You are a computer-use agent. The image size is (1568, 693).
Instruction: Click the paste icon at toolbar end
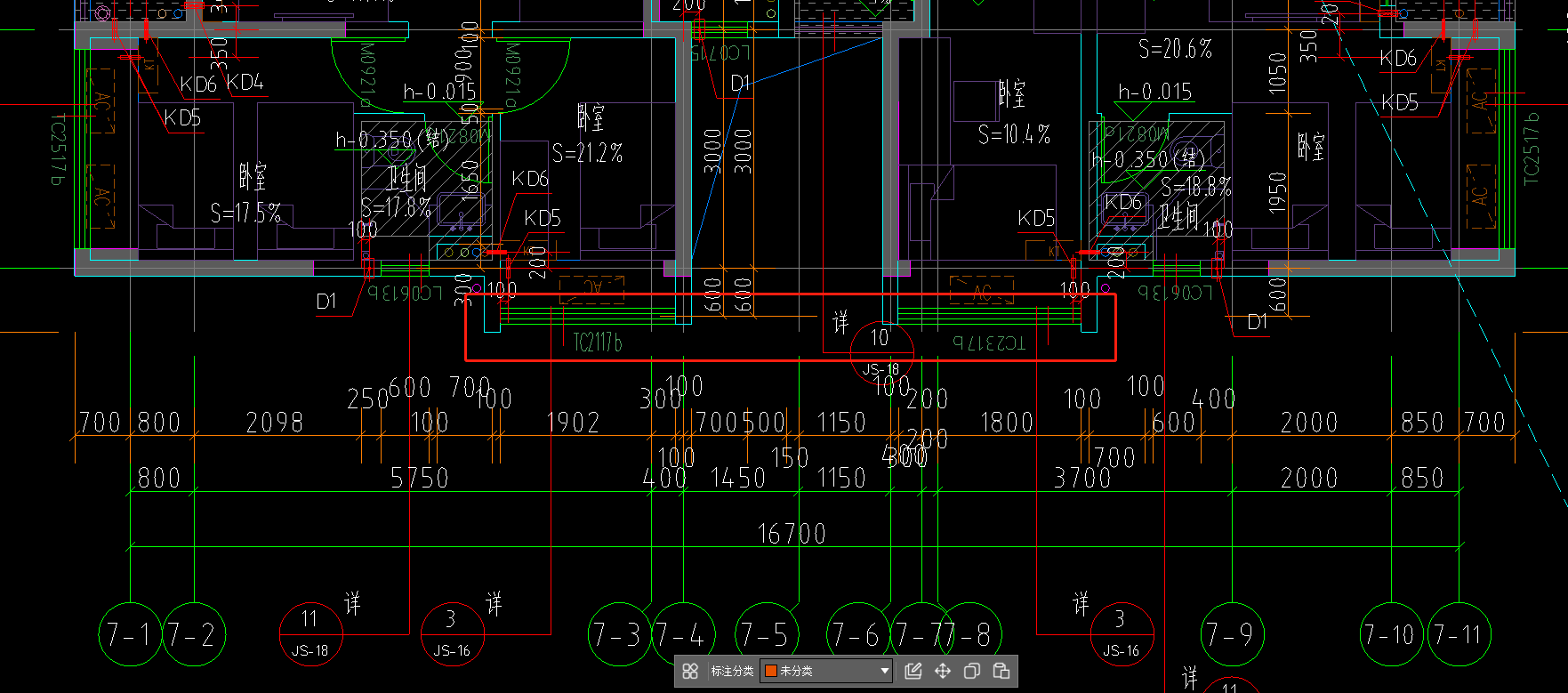click(1001, 671)
